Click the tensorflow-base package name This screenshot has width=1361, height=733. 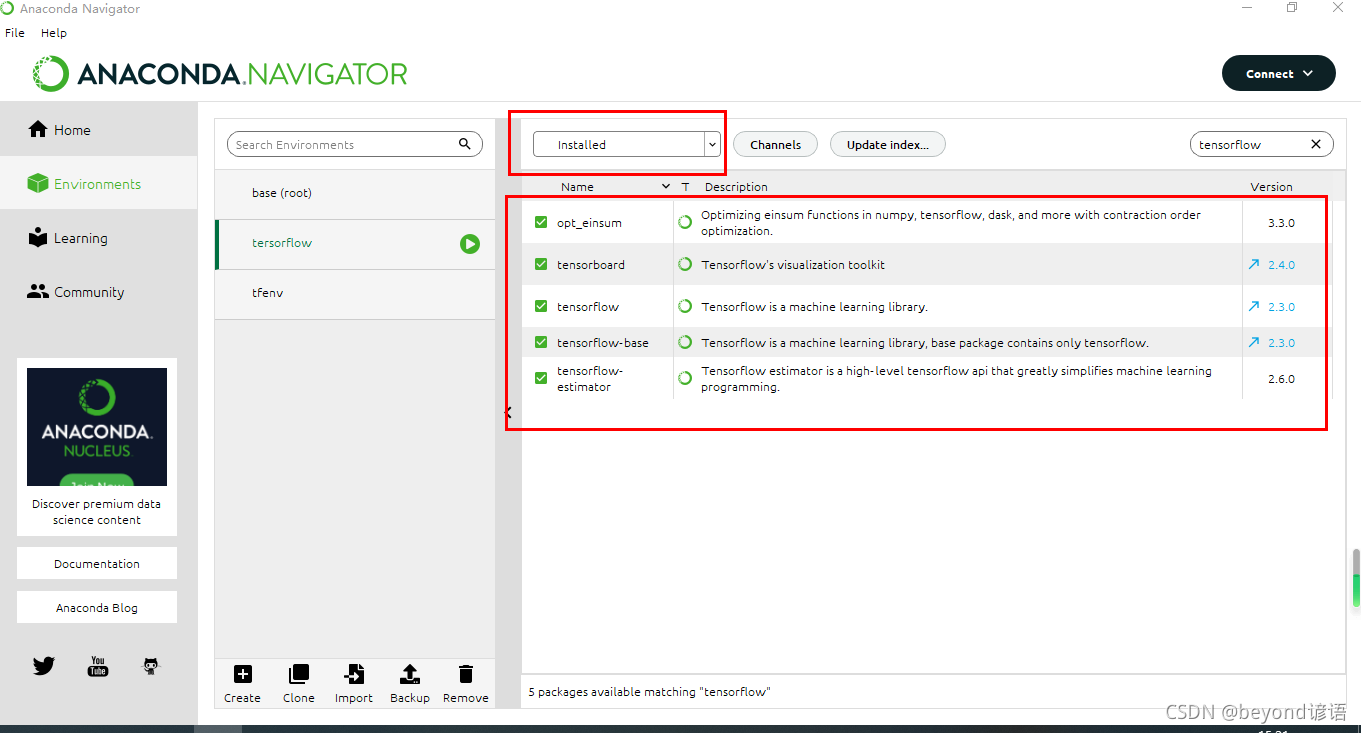pyautogui.click(x=603, y=343)
